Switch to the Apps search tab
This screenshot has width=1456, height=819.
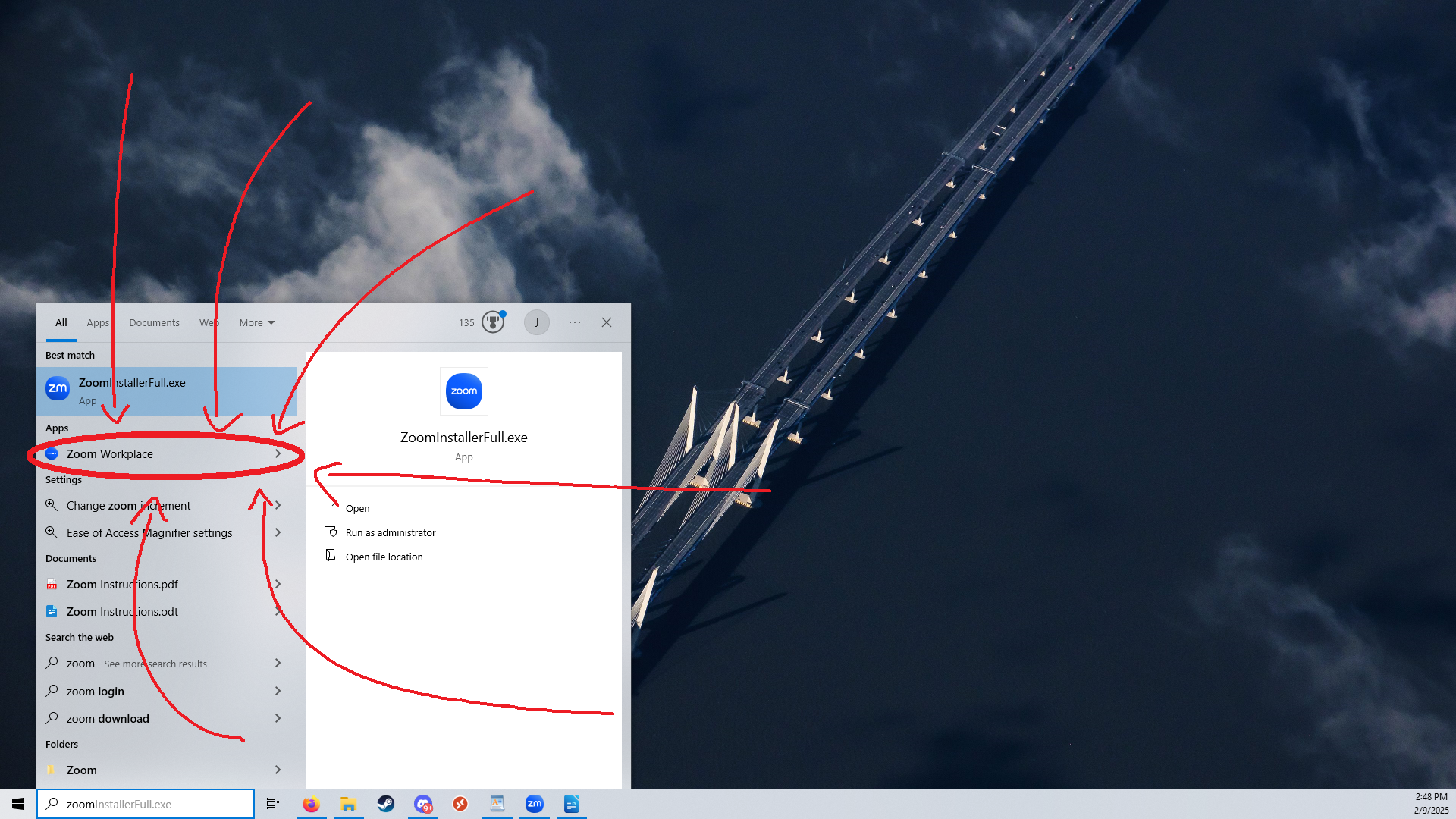97,322
